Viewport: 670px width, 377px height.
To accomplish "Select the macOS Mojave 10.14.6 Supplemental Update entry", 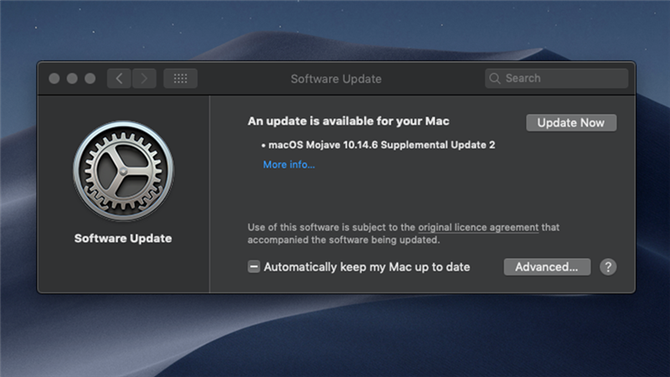I will coord(379,145).
